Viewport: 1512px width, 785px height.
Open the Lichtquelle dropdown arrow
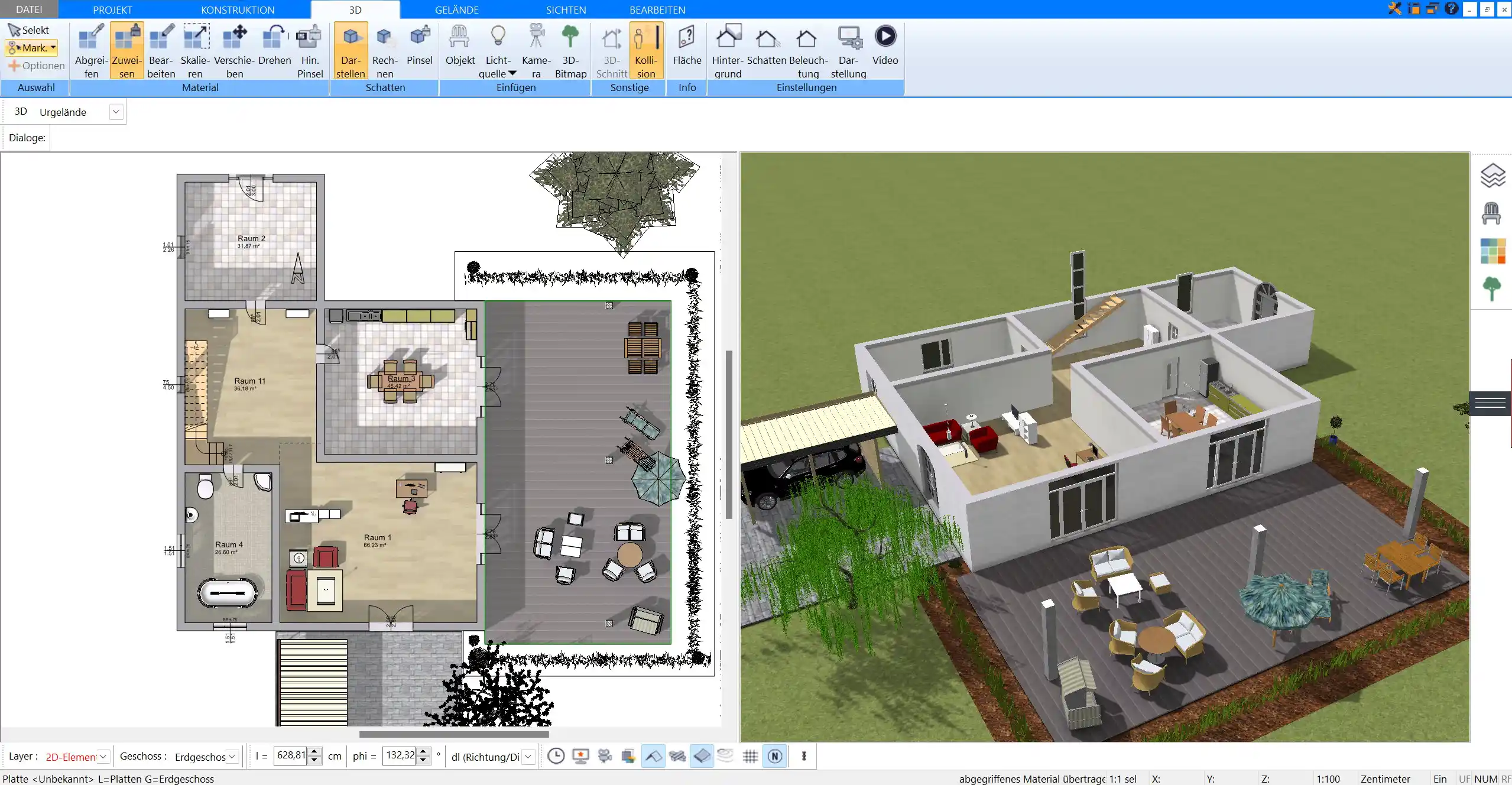point(512,73)
